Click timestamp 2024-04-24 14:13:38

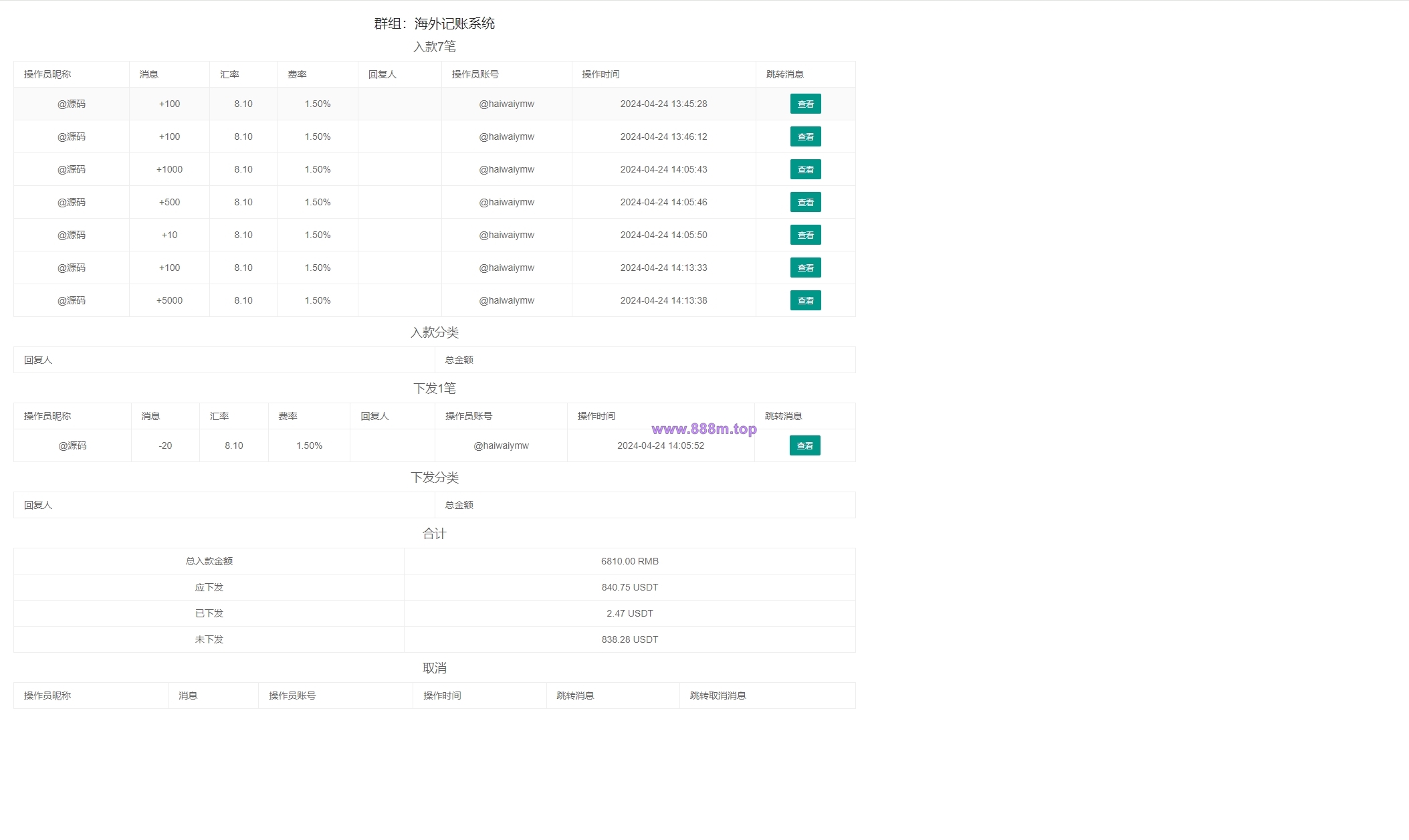point(663,300)
